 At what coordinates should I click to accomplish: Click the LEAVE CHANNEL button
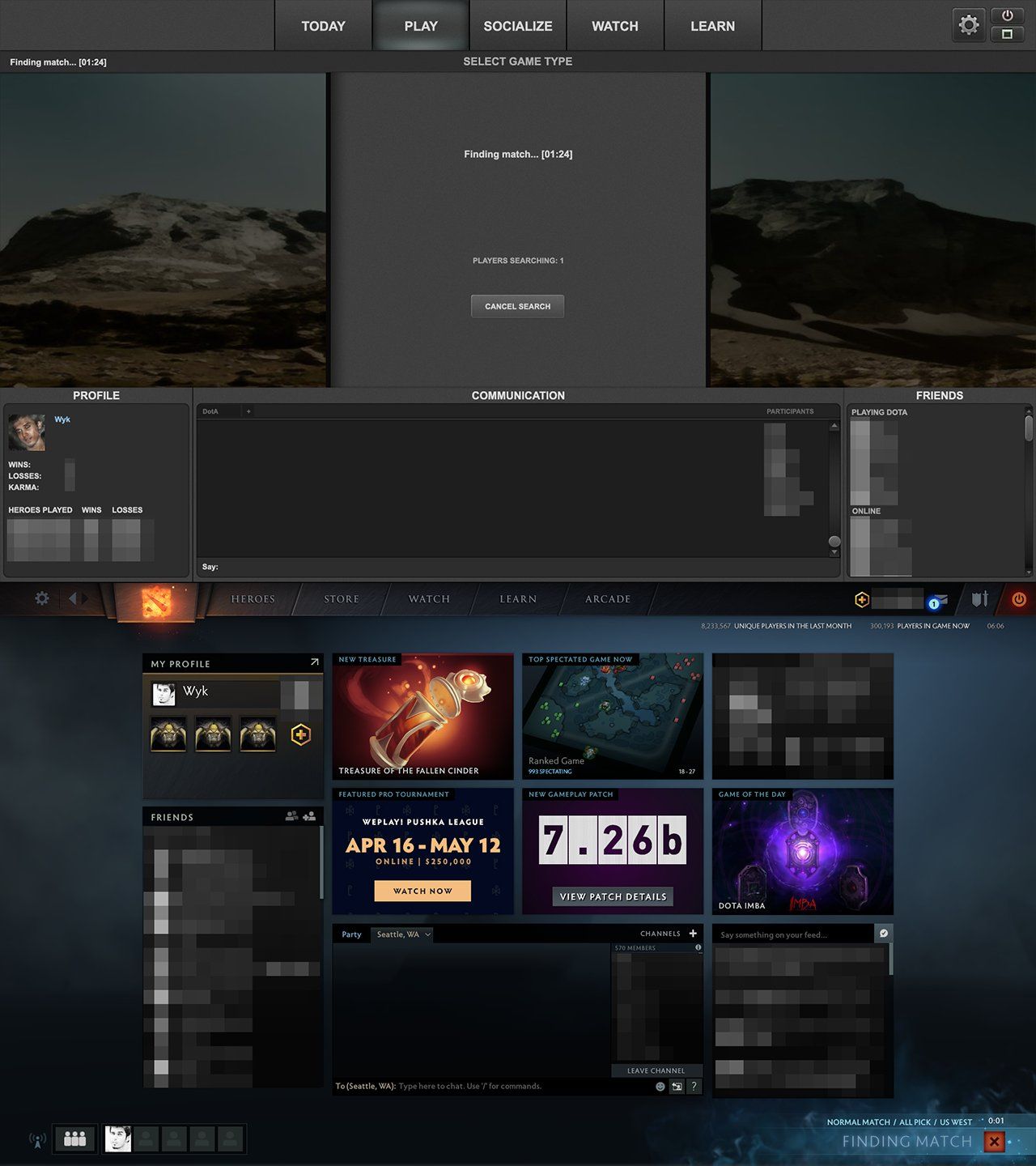656,1070
